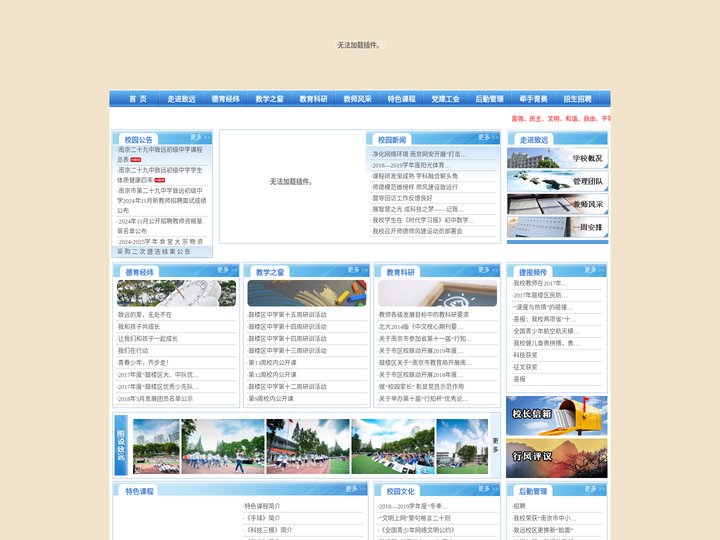The image size is (720, 540).
Task: Select the 校园文化 panel tab
Action: click(400, 491)
